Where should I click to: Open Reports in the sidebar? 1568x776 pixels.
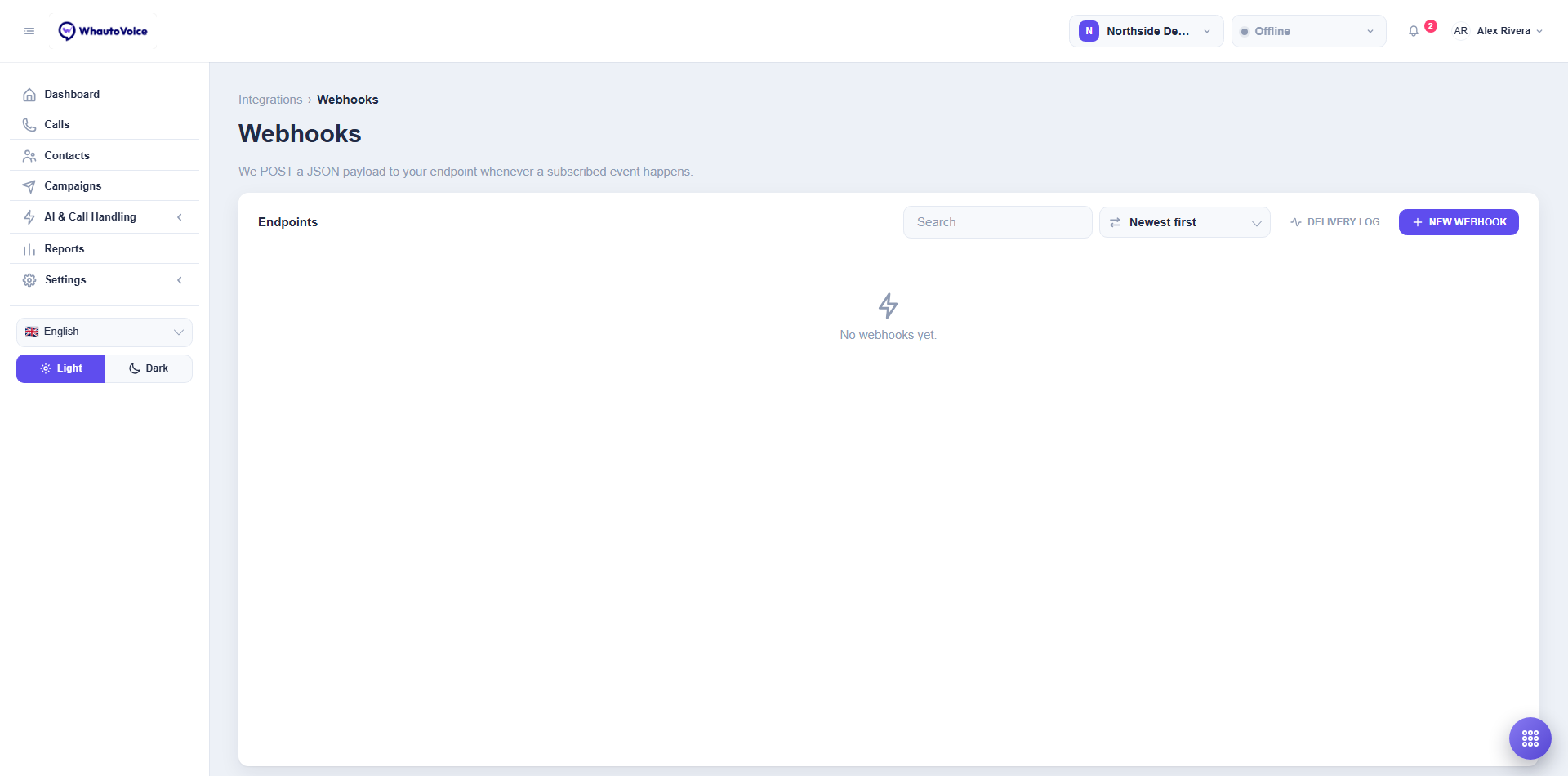tap(105, 249)
